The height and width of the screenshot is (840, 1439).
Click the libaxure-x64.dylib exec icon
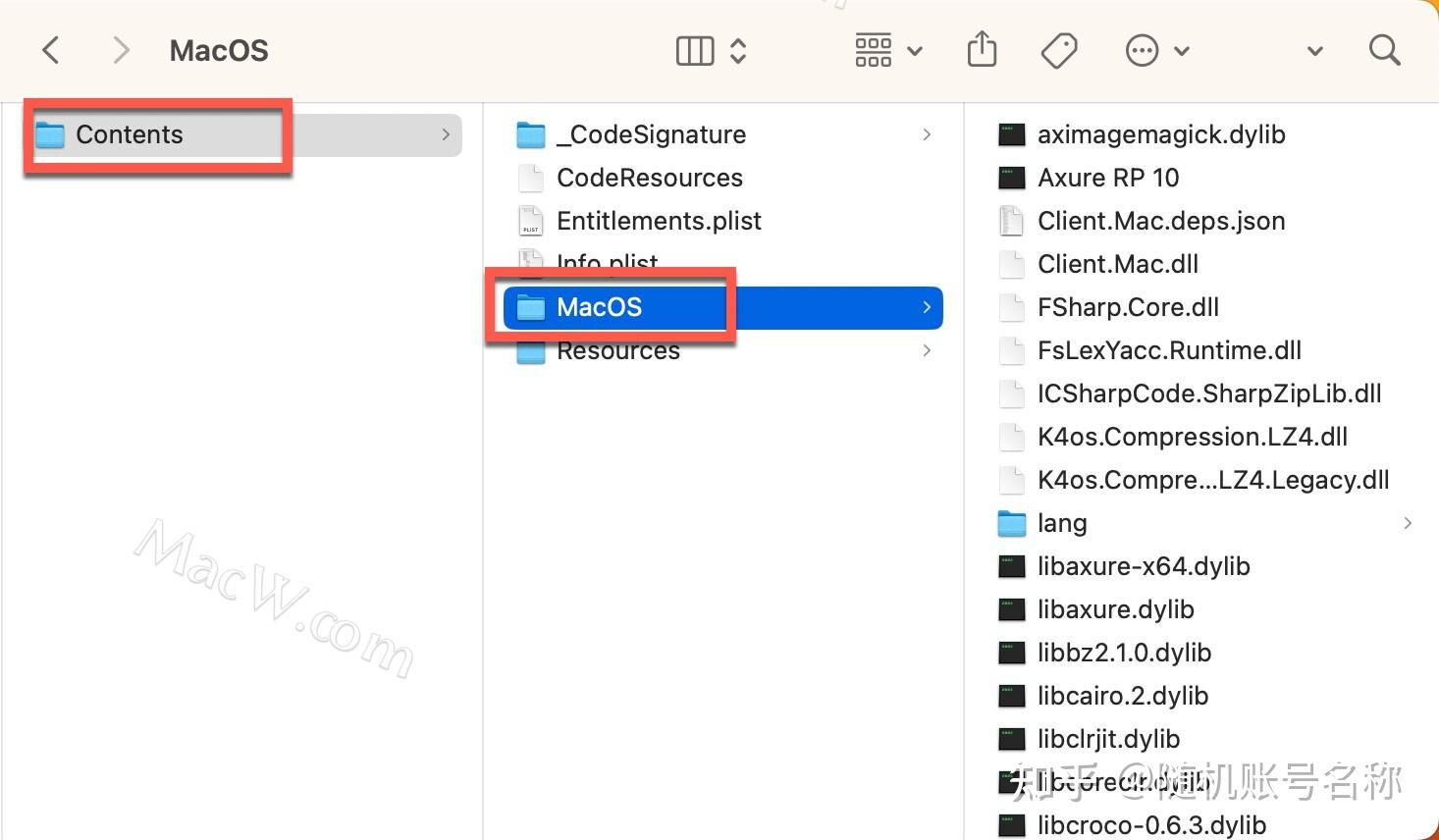click(1012, 566)
